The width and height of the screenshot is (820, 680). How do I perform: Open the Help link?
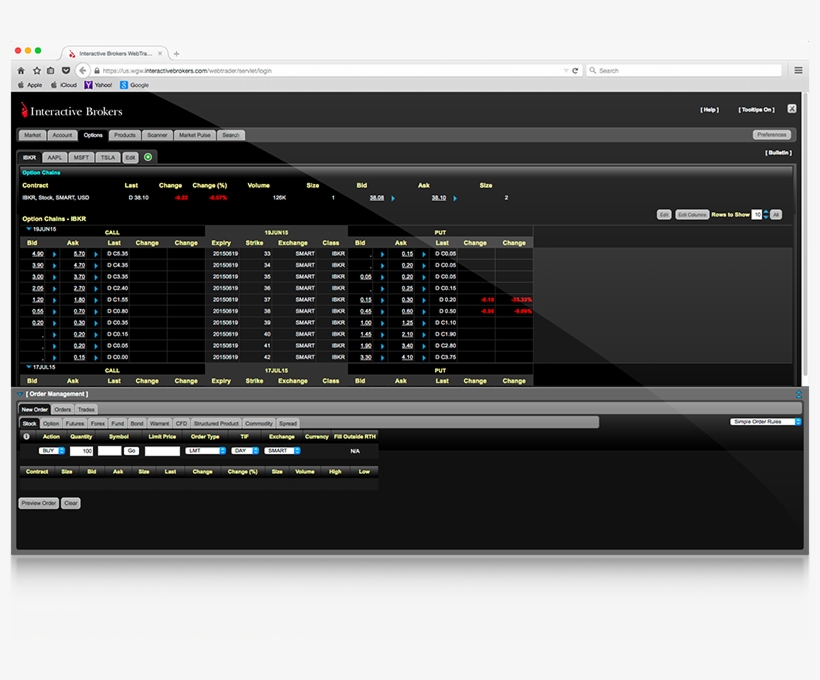point(710,110)
